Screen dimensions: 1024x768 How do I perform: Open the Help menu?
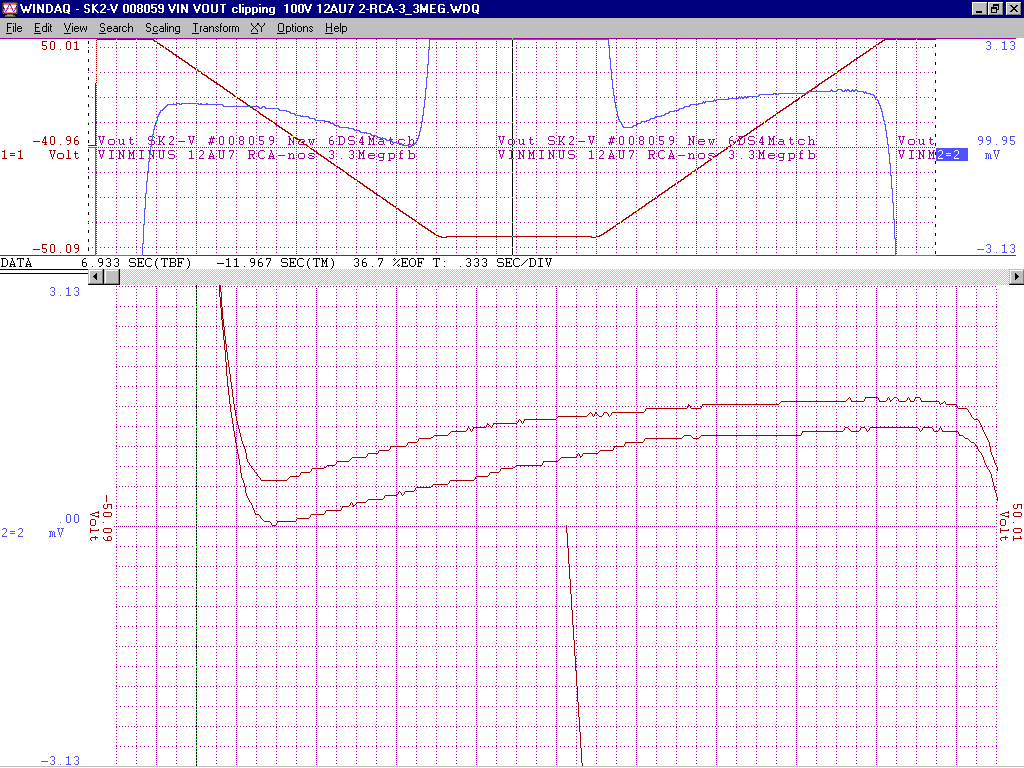(x=337, y=28)
